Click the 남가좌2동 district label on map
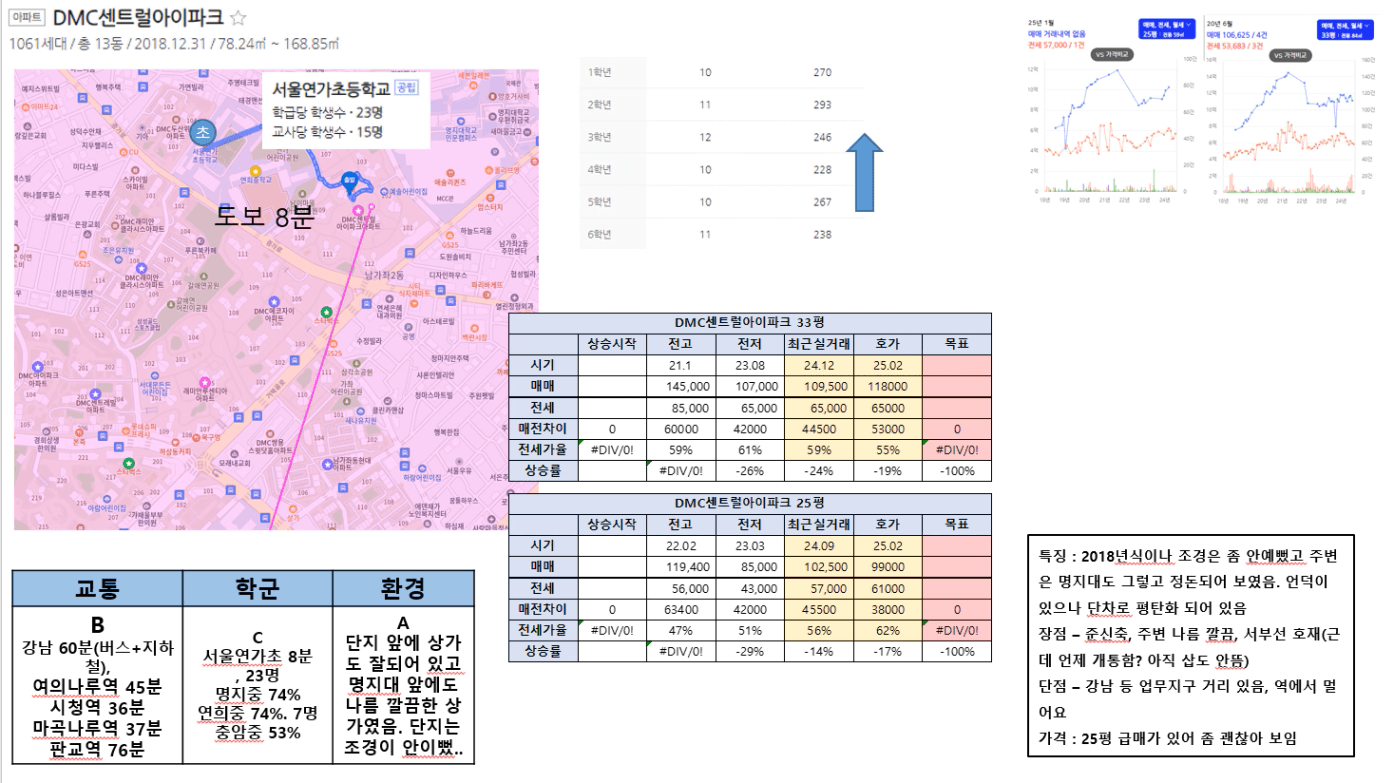 (x=384, y=274)
